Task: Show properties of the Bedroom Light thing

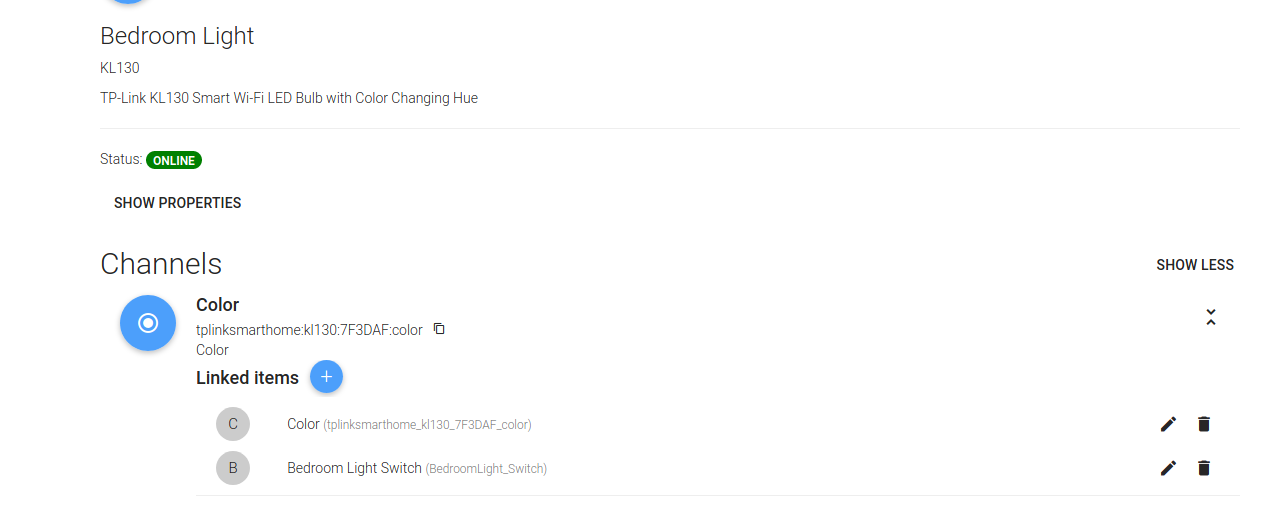Action: tap(178, 203)
